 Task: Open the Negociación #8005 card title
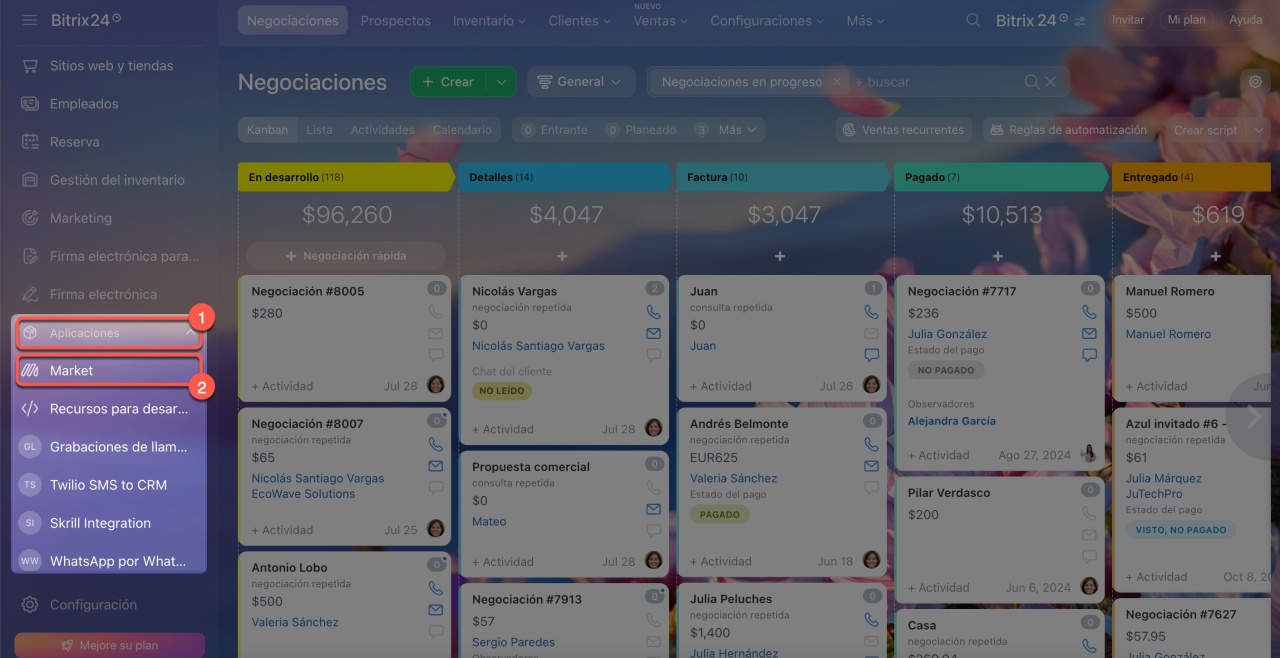(x=308, y=291)
